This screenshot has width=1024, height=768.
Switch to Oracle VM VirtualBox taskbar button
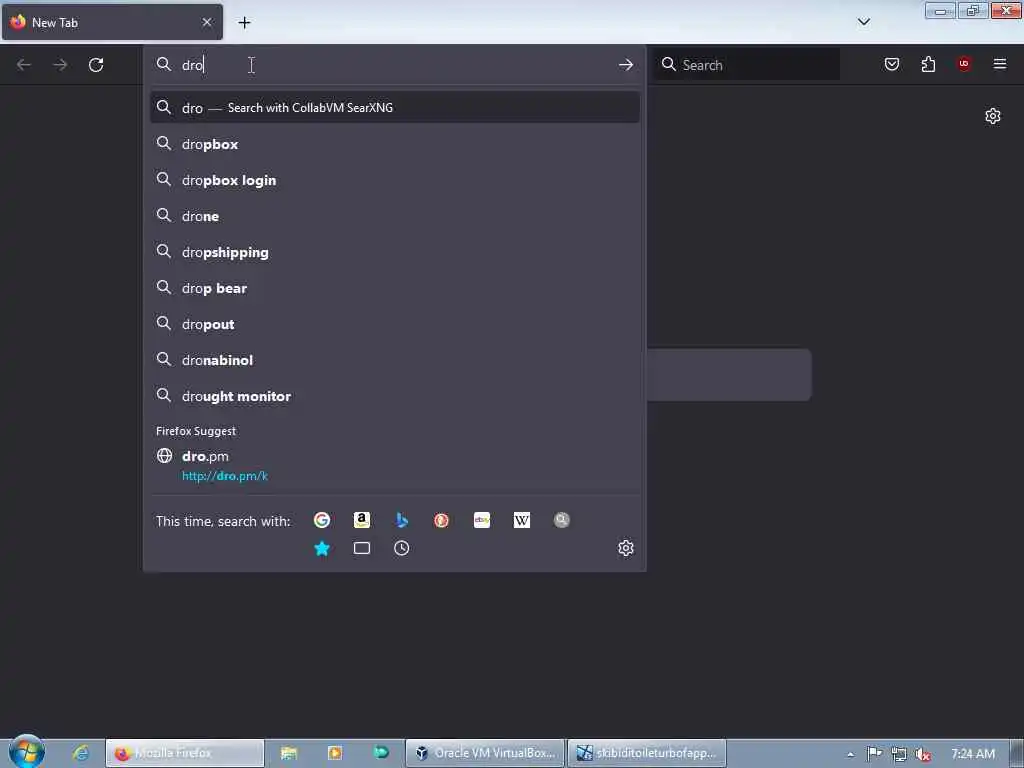[485, 753]
